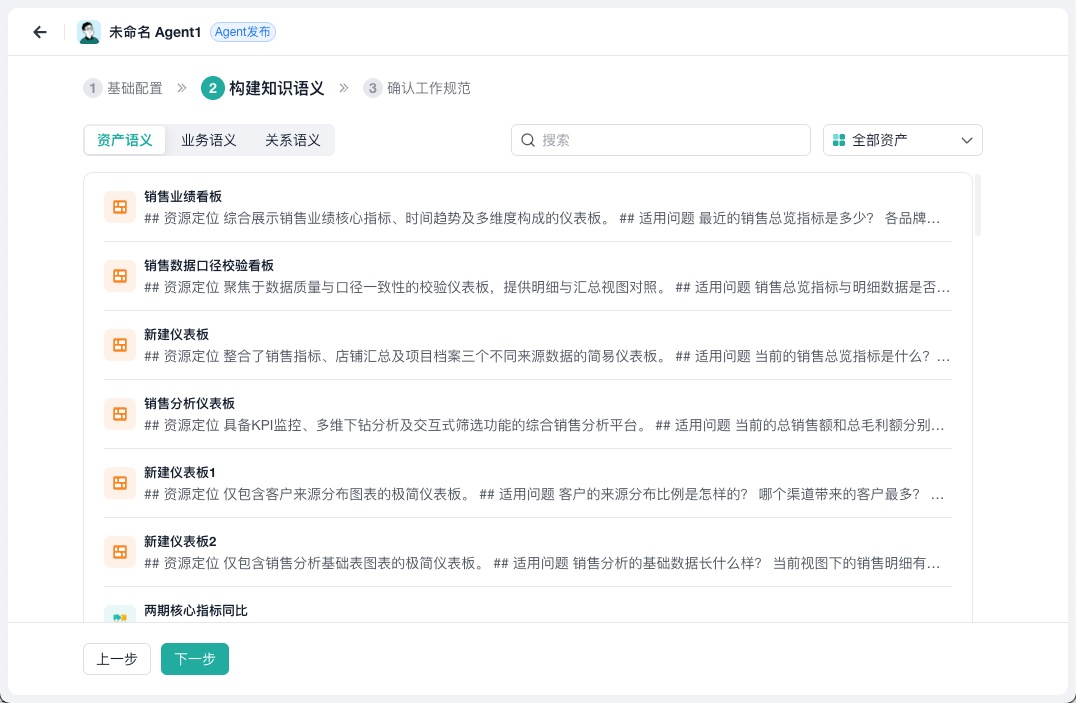Click the 新建仪表板1 dashboard icon
1076x703 pixels.
(120, 483)
